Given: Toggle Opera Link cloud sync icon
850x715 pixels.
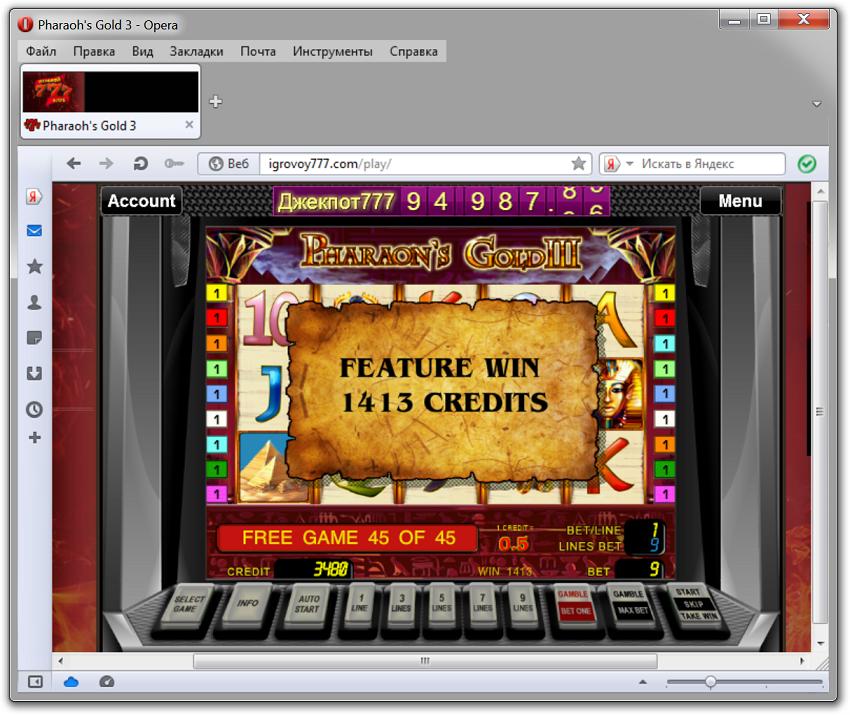Looking at the screenshot, I should pos(71,682).
